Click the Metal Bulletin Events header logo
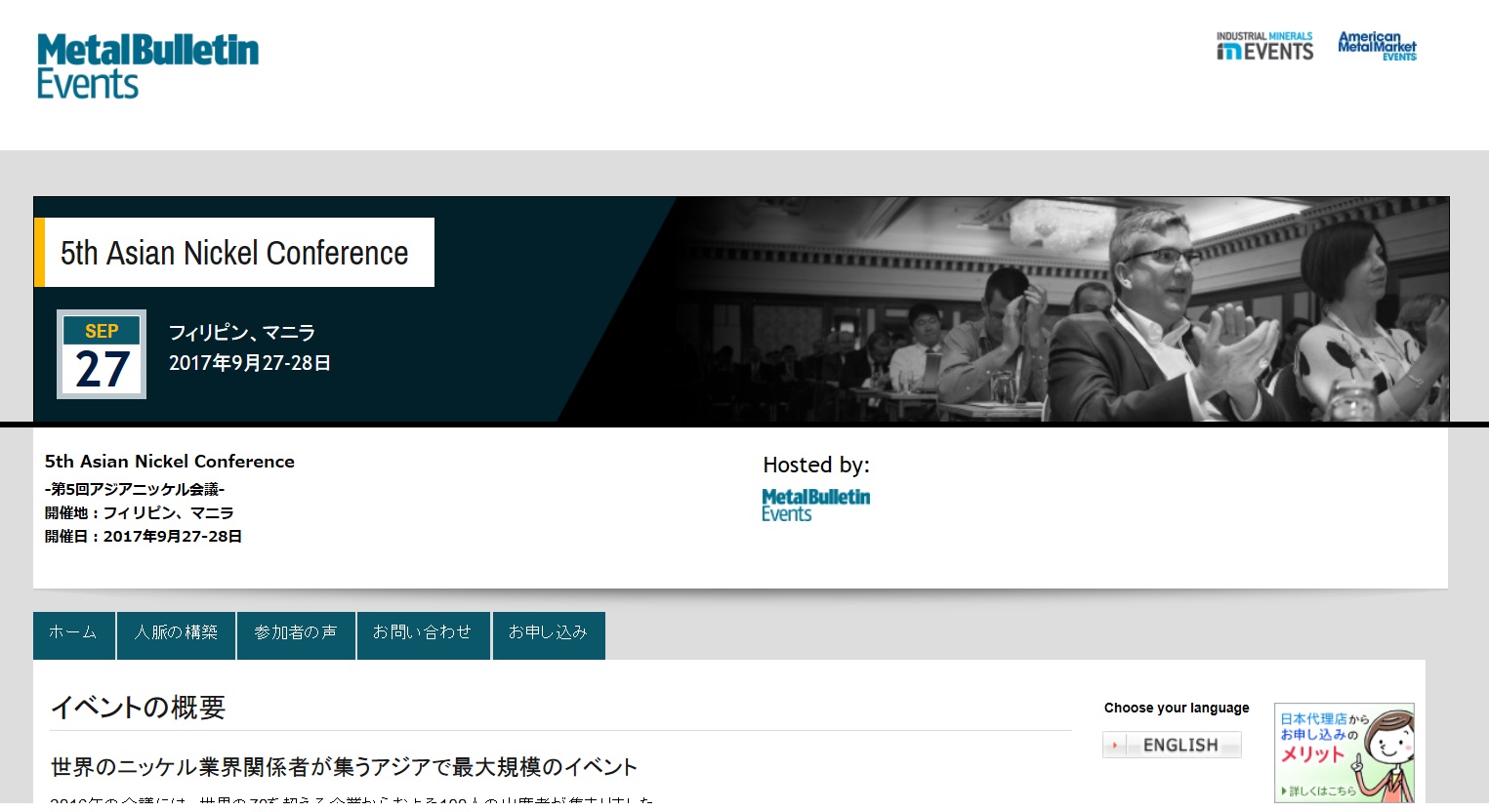This screenshot has height=812, width=1489. pyautogui.click(x=147, y=66)
